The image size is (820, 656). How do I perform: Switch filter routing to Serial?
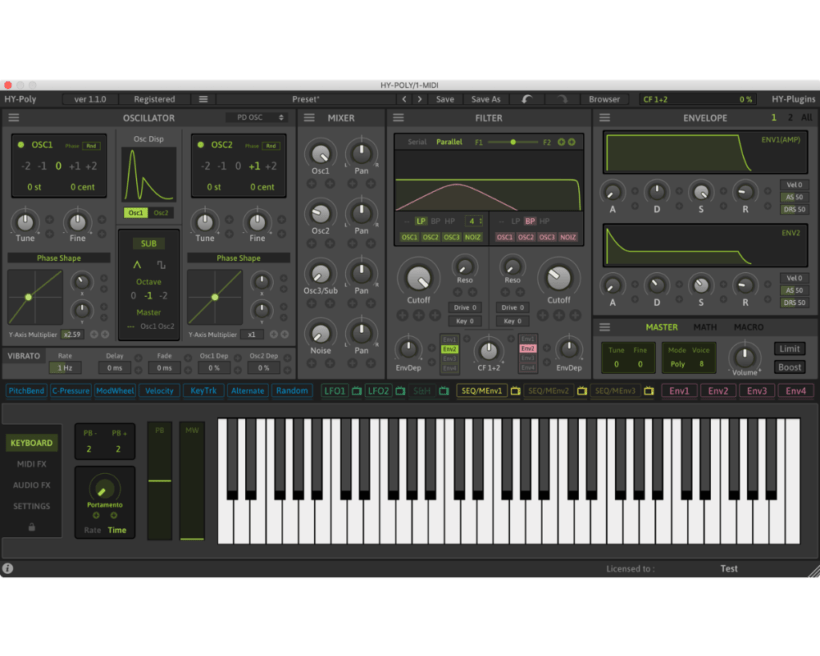coord(417,142)
